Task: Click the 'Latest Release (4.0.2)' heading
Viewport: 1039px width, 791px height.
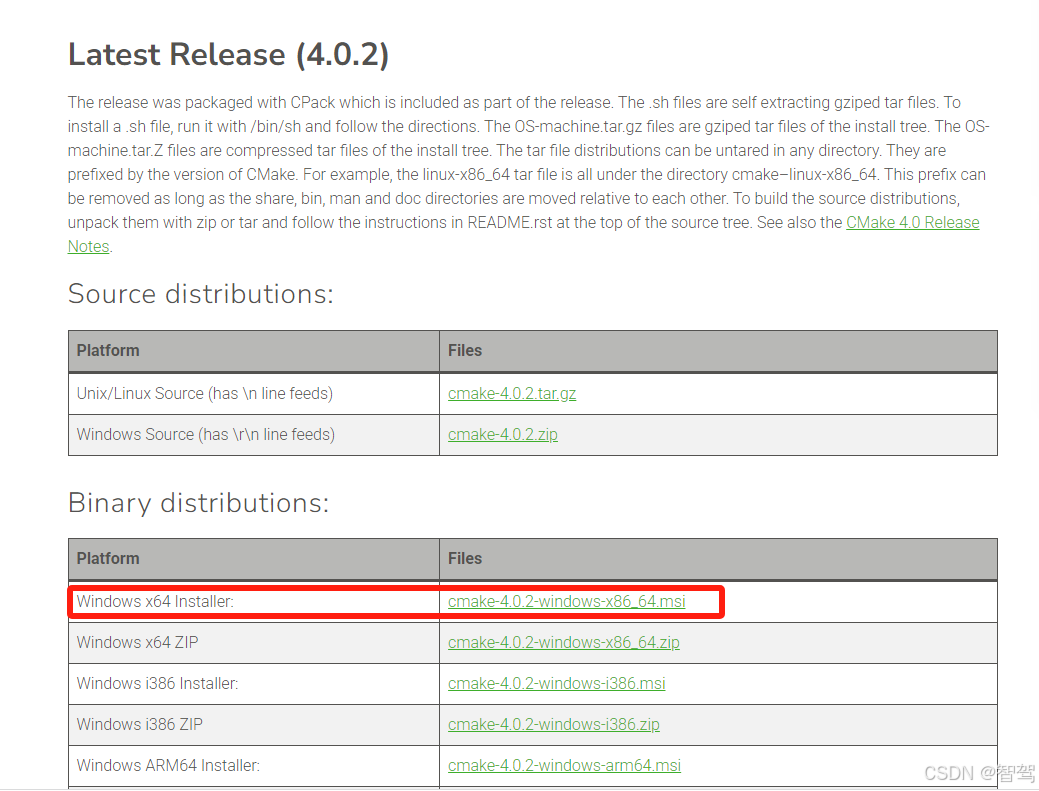Action: click(x=228, y=54)
